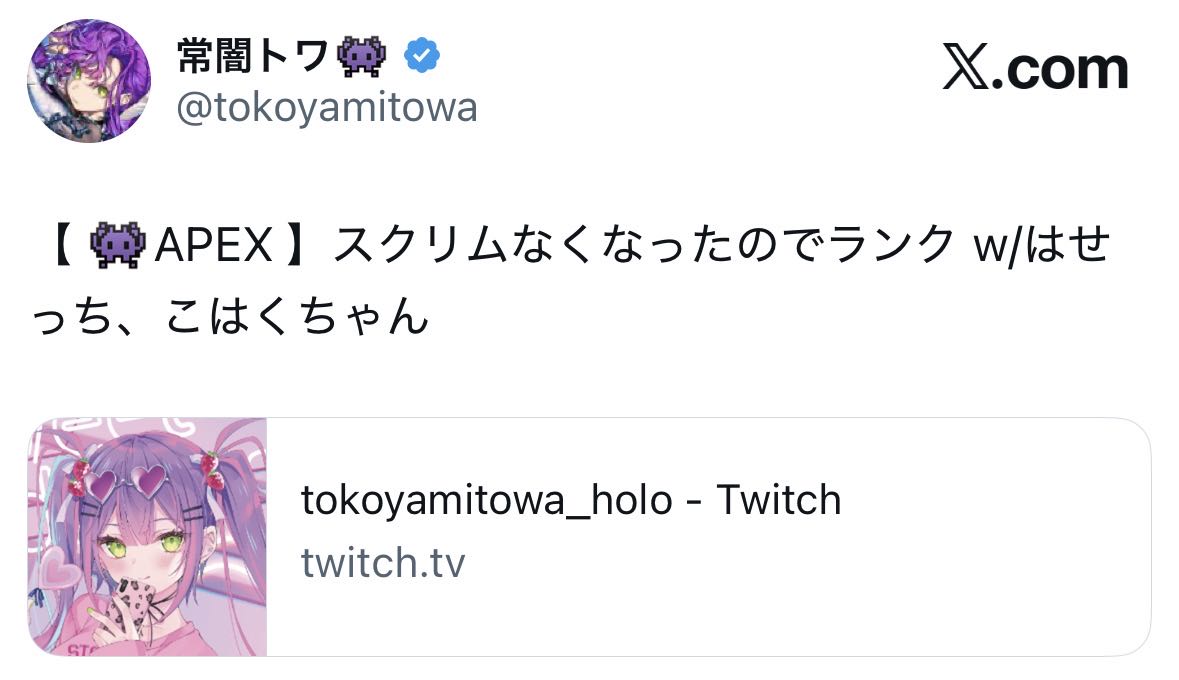Open the Twitch link card thumbnail
Image resolution: width=1179 pixels, height=680 pixels.
(148, 537)
